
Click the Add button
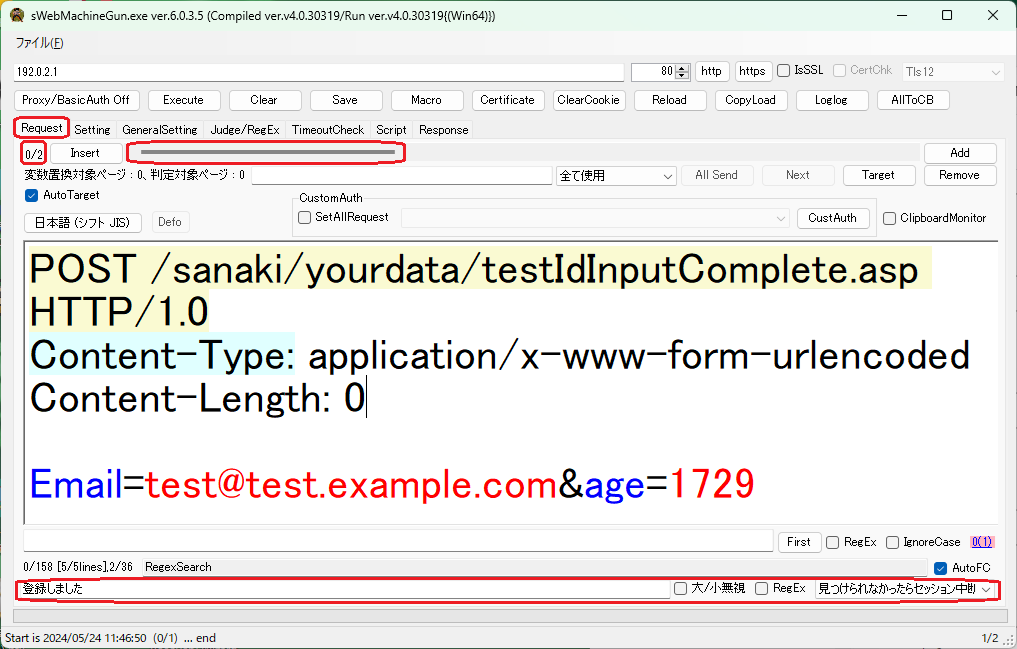point(960,153)
